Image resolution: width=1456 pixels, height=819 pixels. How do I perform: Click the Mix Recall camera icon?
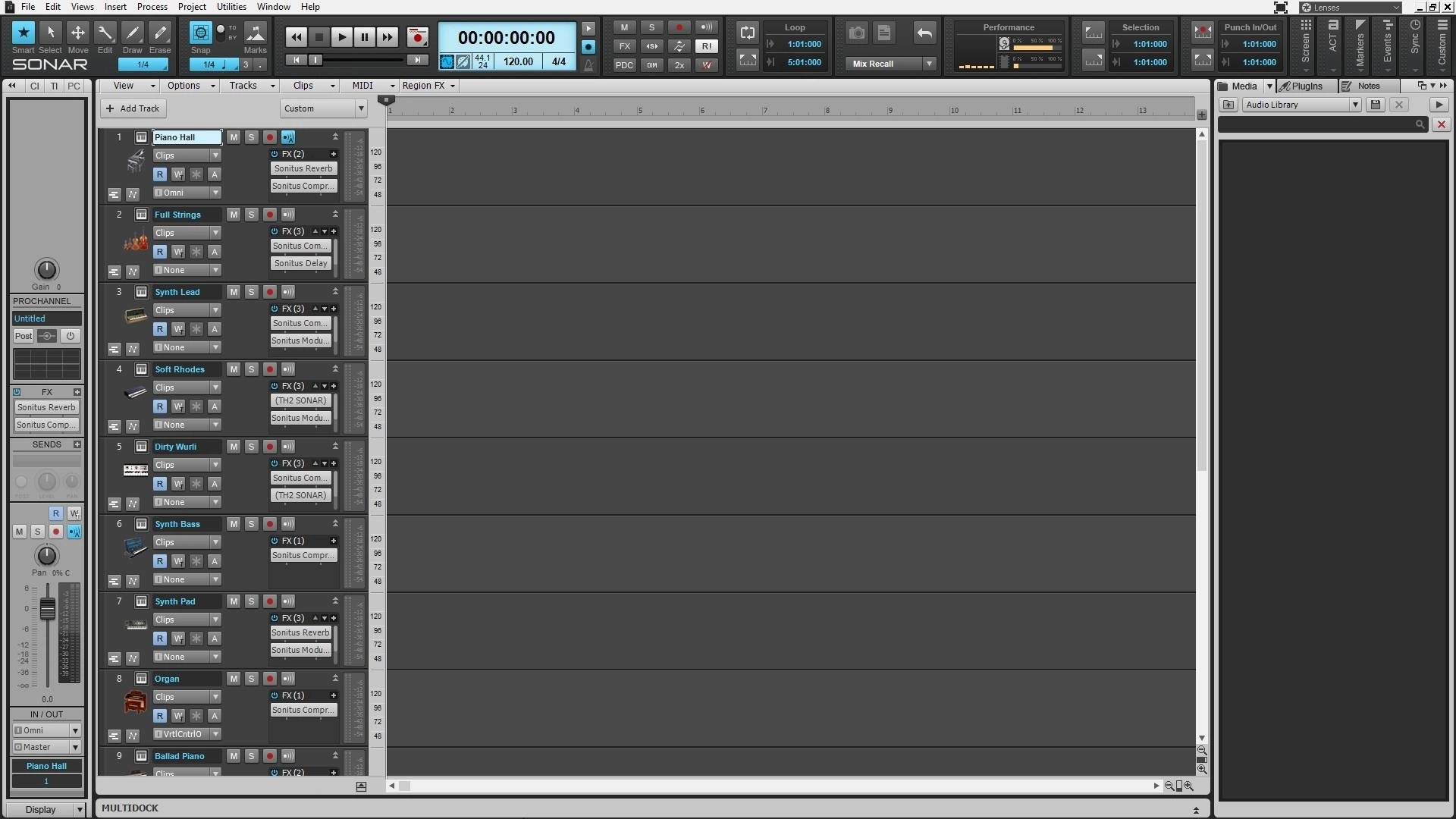(x=857, y=33)
